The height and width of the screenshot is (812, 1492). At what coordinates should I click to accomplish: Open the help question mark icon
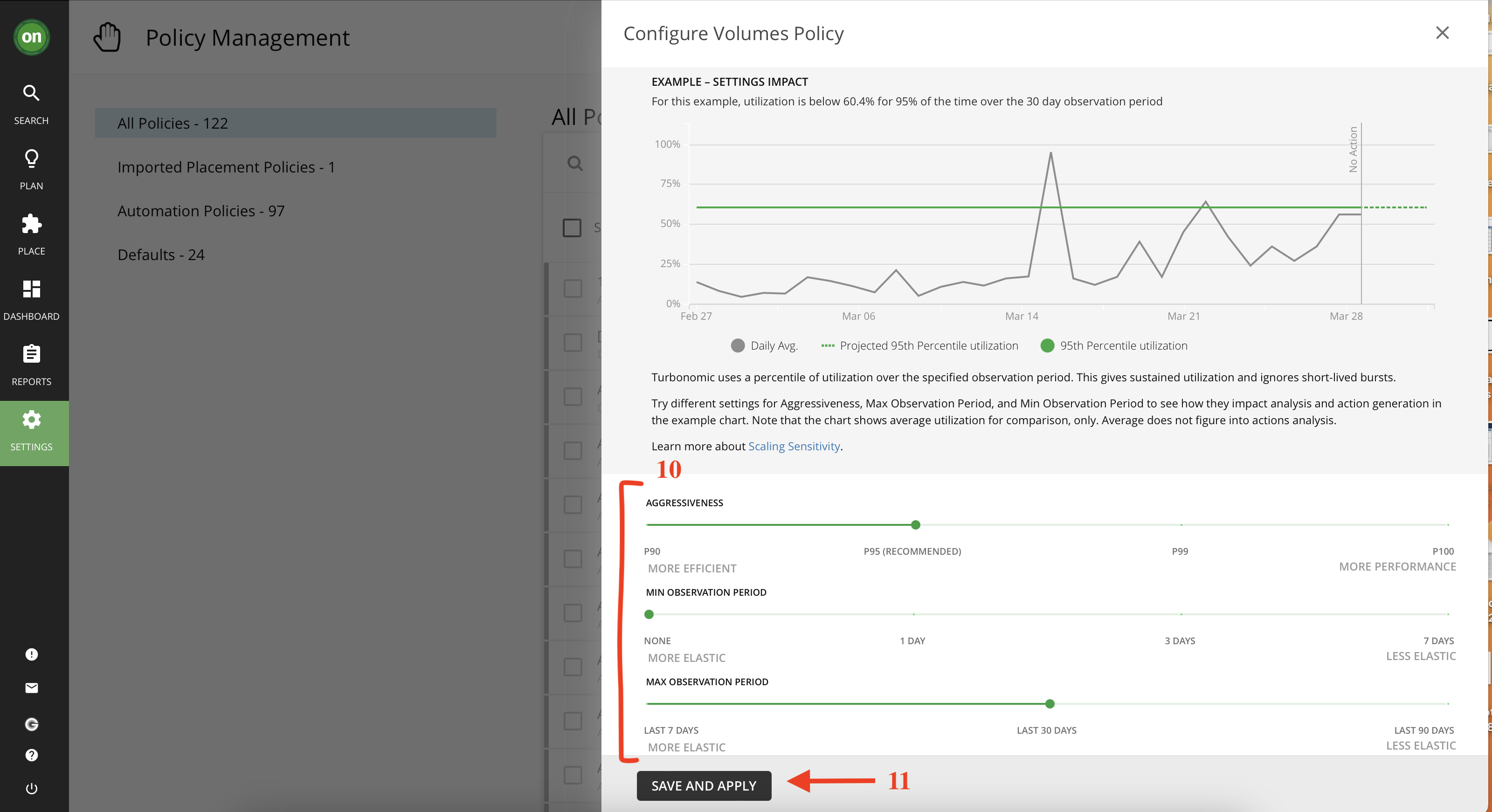point(31,755)
